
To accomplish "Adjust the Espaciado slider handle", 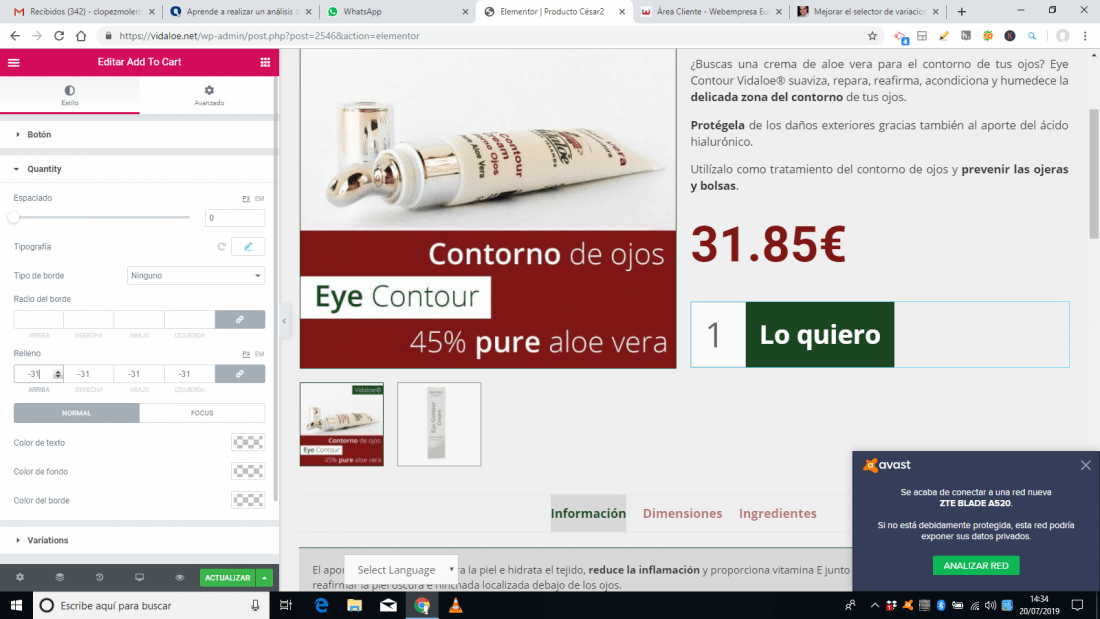I will click(x=13, y=218).
